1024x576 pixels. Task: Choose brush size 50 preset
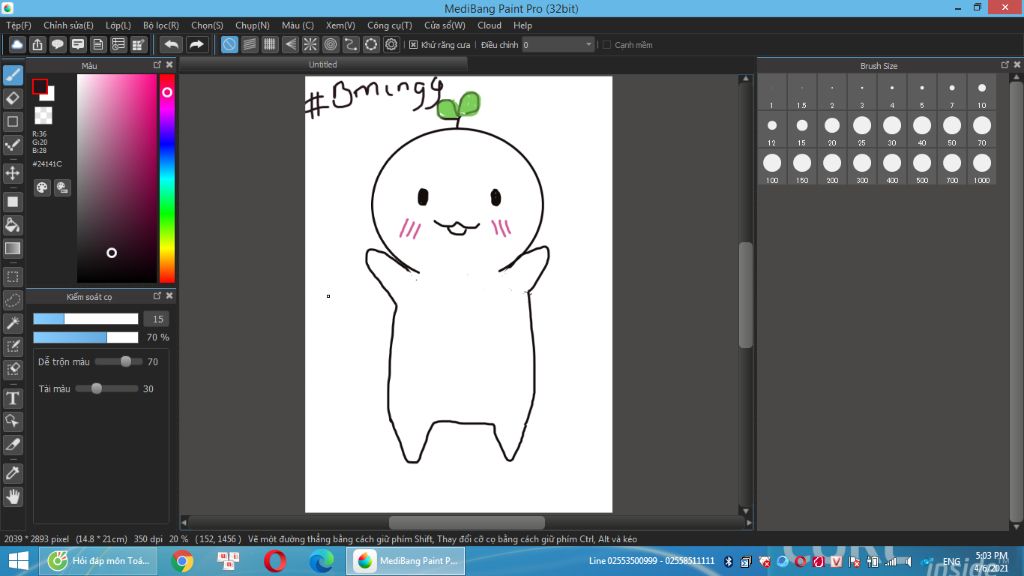(x=952, y=130)
